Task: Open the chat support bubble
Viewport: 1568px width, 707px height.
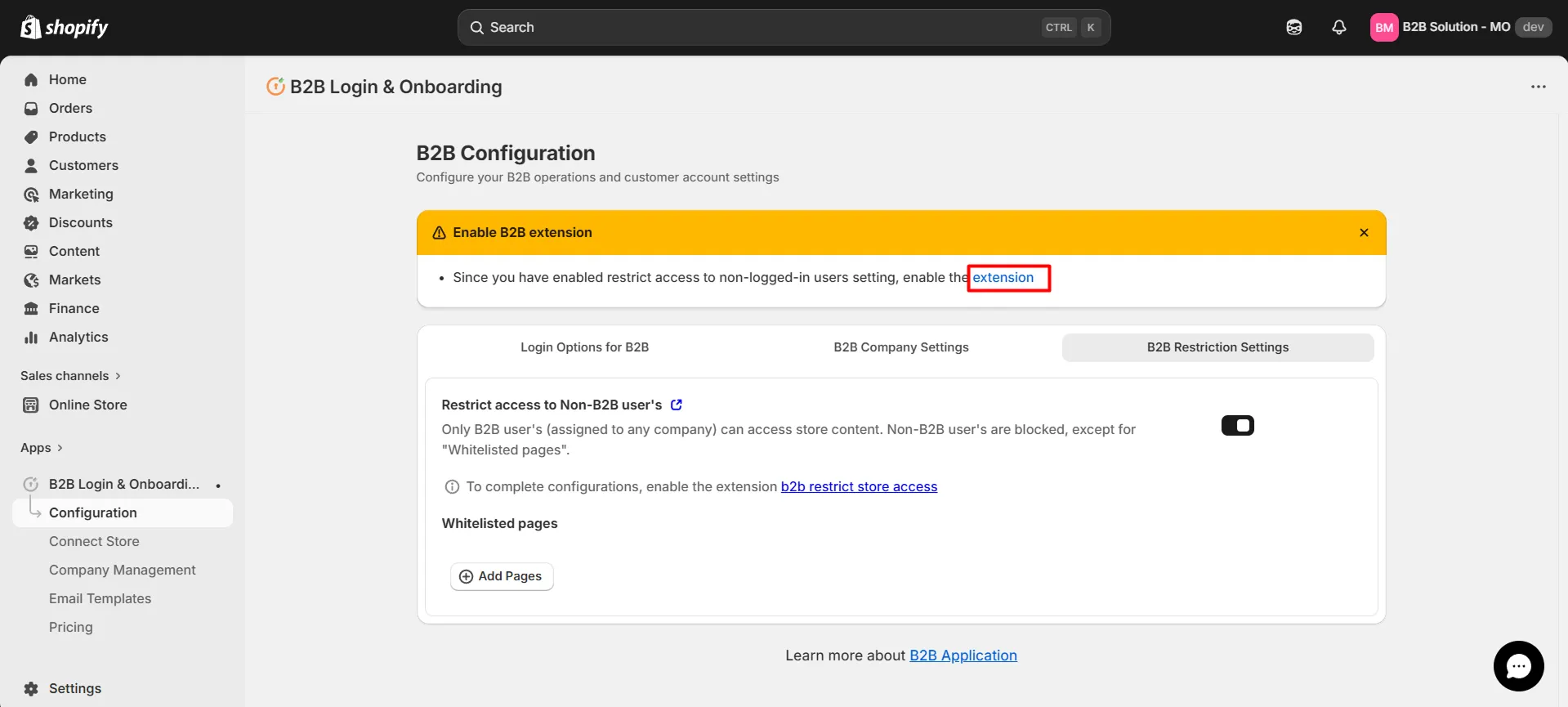Action: point(1518,666)
